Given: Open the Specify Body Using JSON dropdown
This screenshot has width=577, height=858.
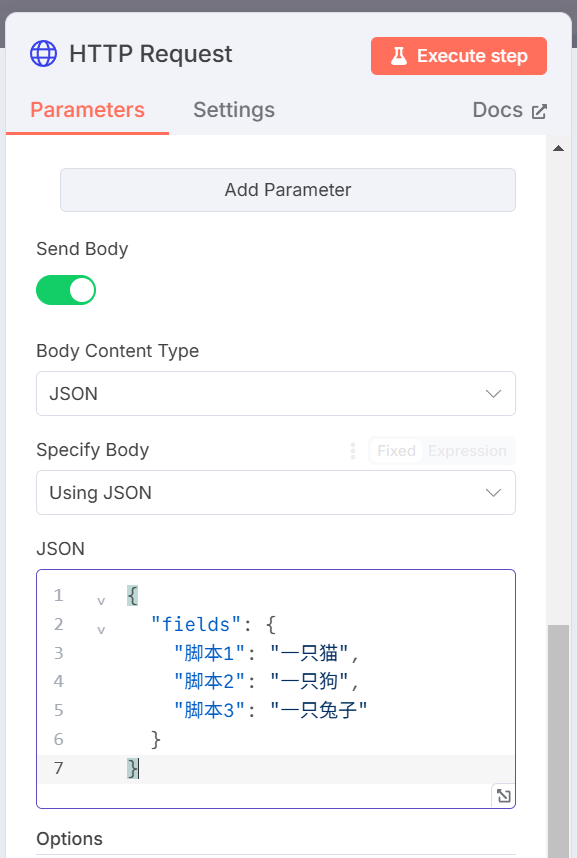Looking at the screenshot, I should pyautogui.click(x=276, y=492).
